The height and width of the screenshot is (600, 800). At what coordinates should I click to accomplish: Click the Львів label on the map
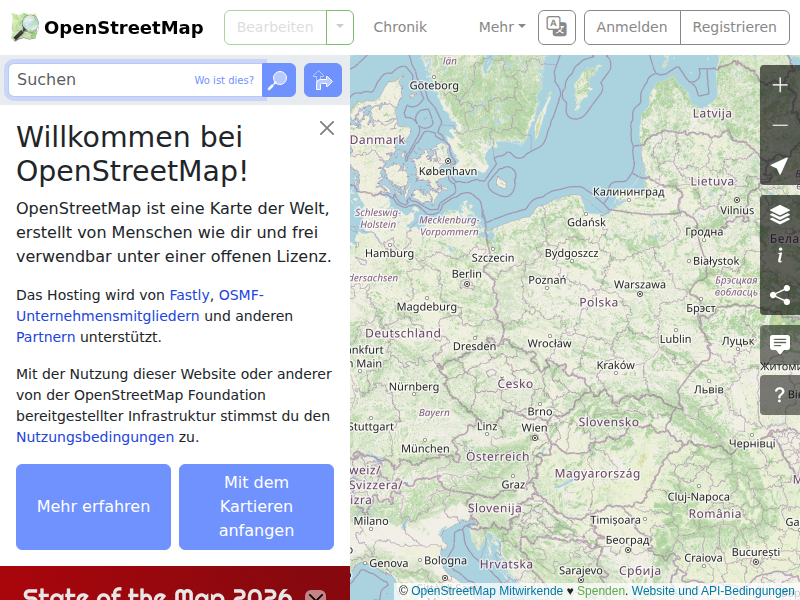(x=709, y=389)
